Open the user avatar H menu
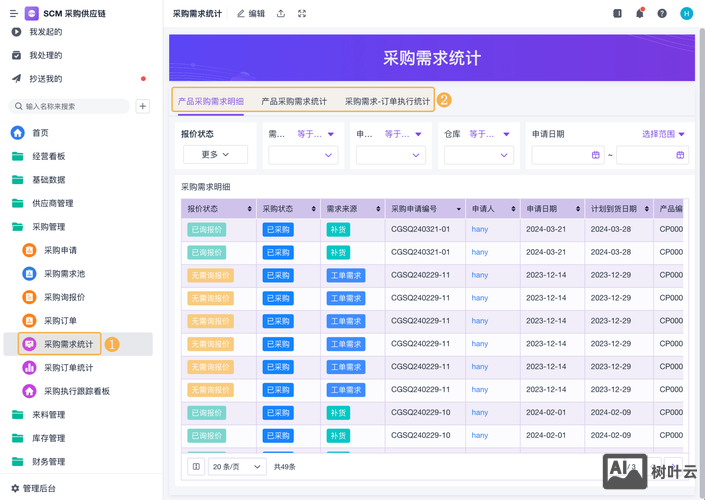The image size is (705, 500). pyautogui.click(x=686, y=13)
